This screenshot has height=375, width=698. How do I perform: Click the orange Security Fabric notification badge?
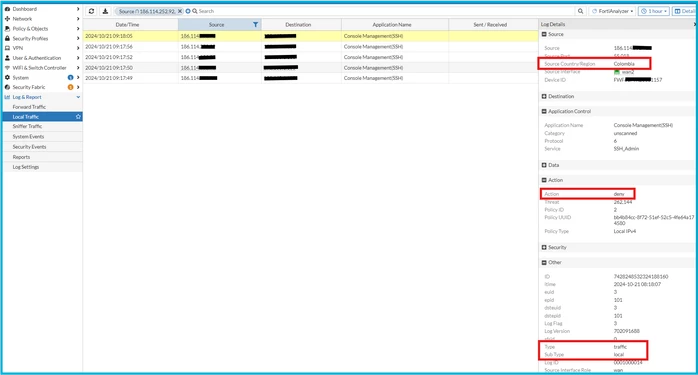tap(70, 87)
